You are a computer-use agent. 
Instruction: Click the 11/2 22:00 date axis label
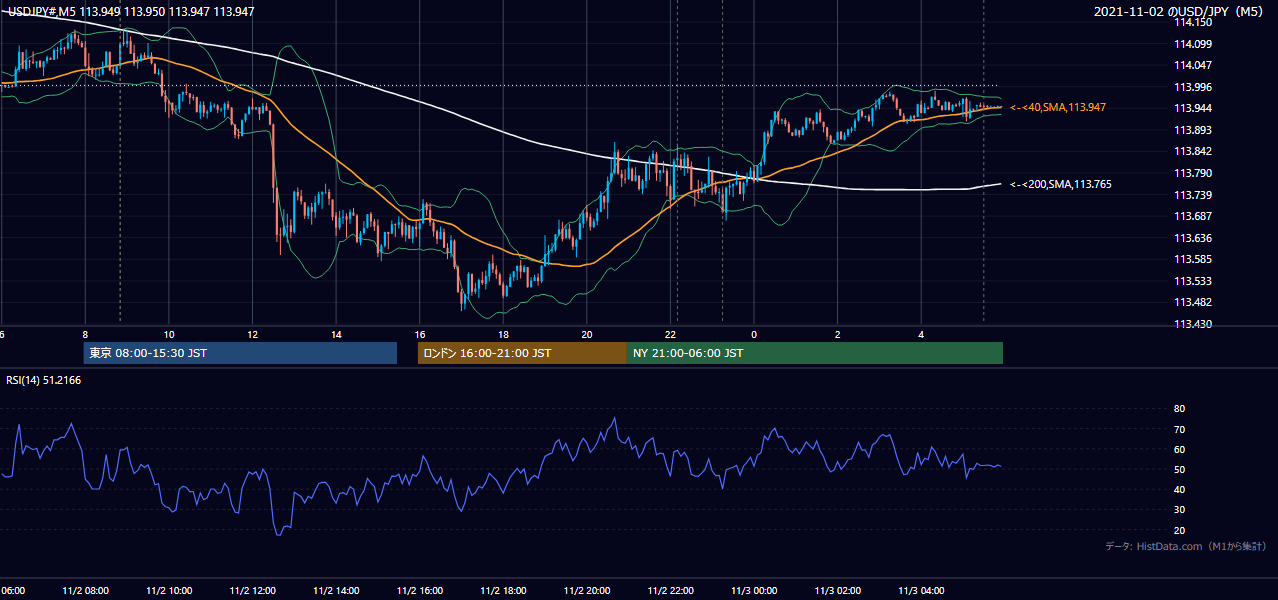pyautogui.click(x=671, y=590)
